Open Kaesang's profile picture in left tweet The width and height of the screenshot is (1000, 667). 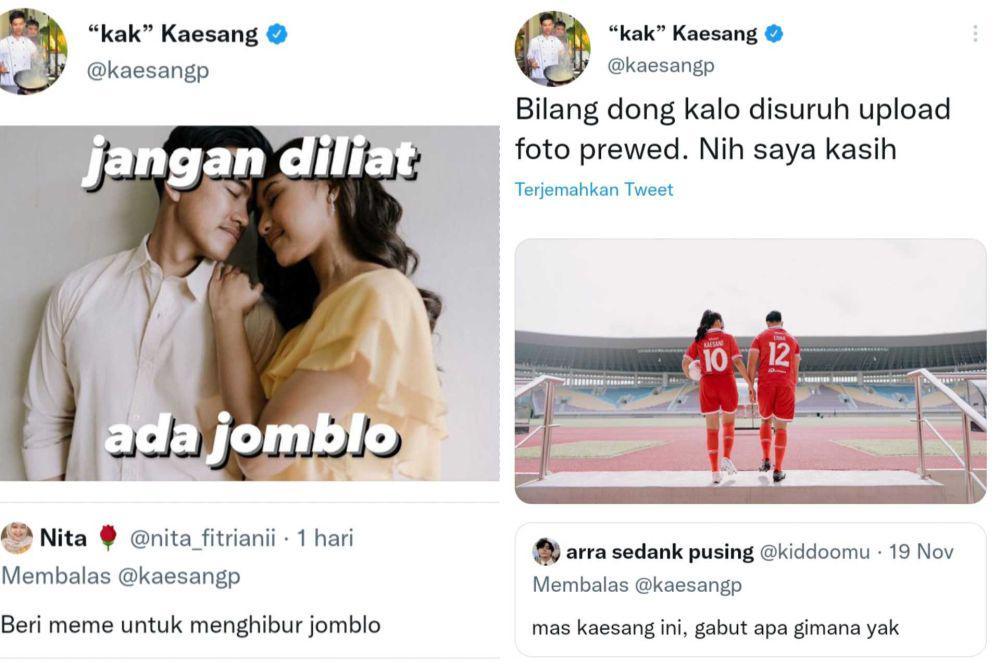point(32,51)
